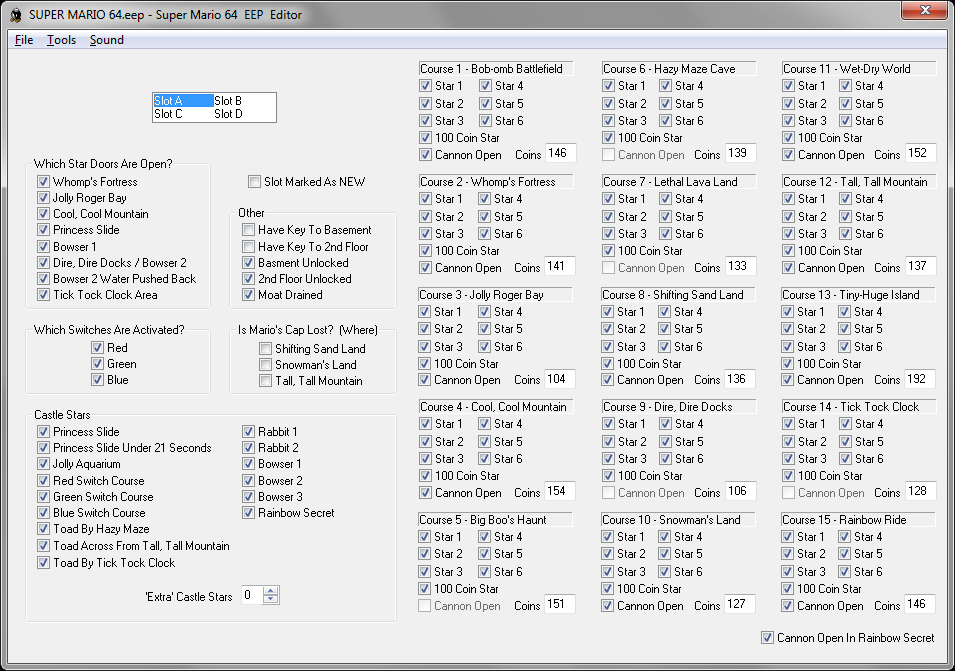Toggle the Blue switch checkbox

[x=97, y=379]
